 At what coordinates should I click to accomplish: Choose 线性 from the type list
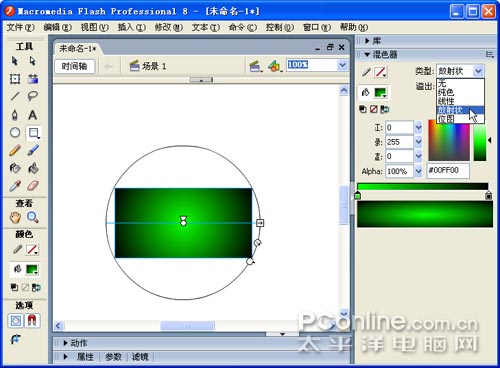point(446,101)
